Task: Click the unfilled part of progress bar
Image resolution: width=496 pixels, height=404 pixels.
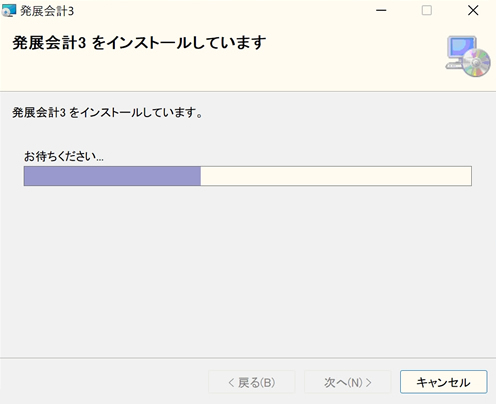Action: 336,176
